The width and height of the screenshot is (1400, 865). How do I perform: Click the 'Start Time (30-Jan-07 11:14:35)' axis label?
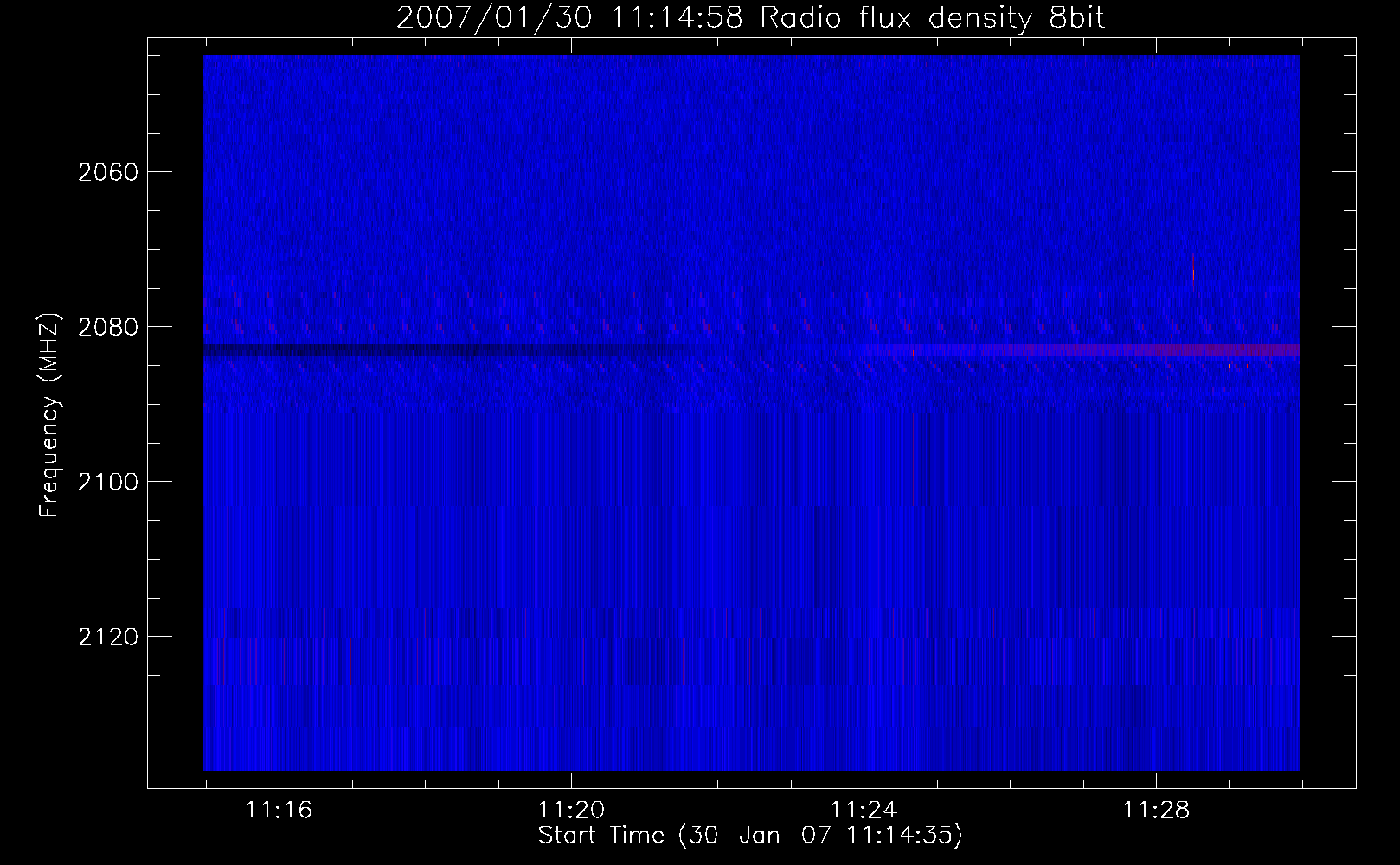click(750, 836)
